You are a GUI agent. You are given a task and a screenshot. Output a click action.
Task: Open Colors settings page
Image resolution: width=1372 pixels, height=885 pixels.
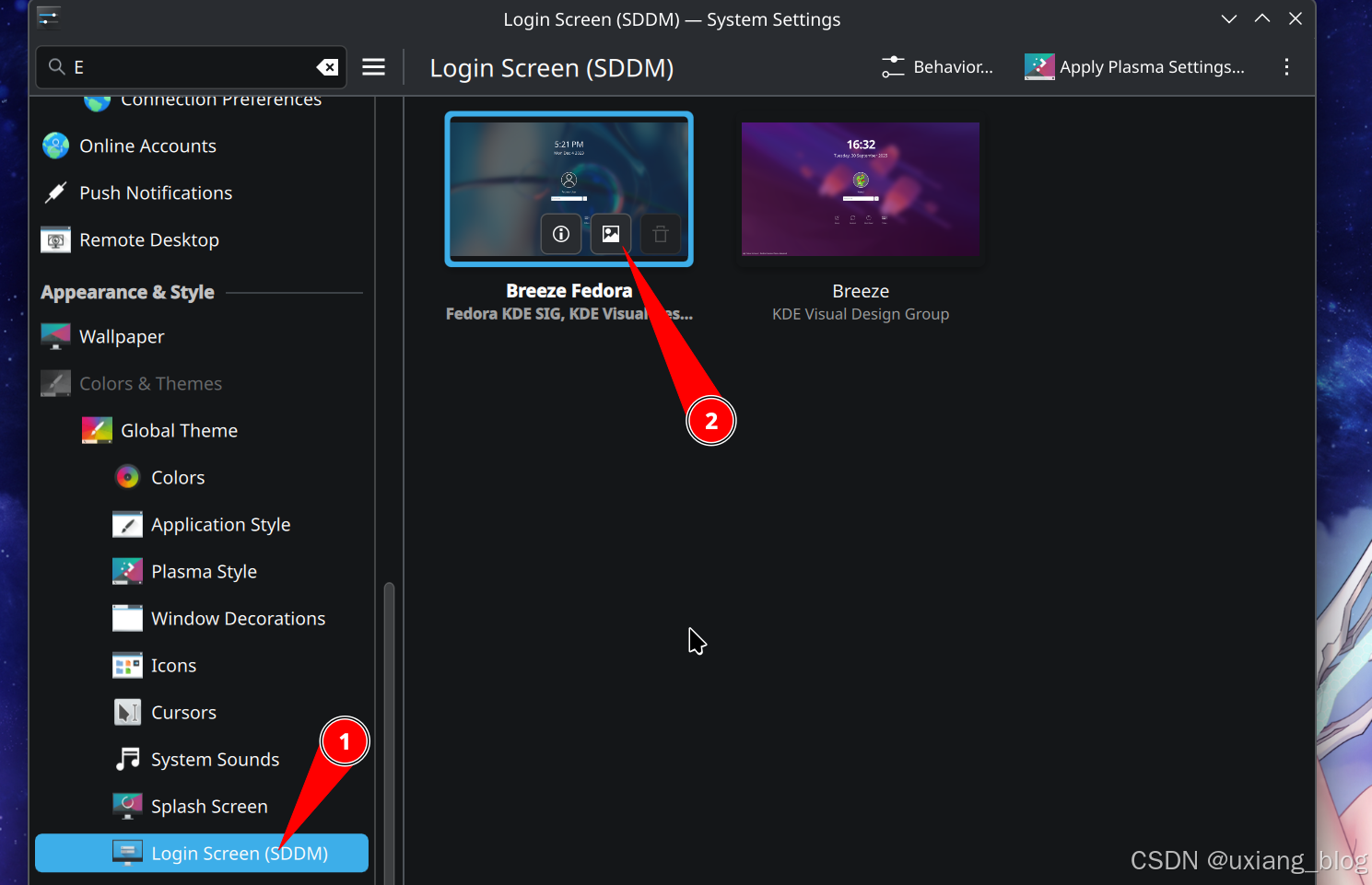202,477
